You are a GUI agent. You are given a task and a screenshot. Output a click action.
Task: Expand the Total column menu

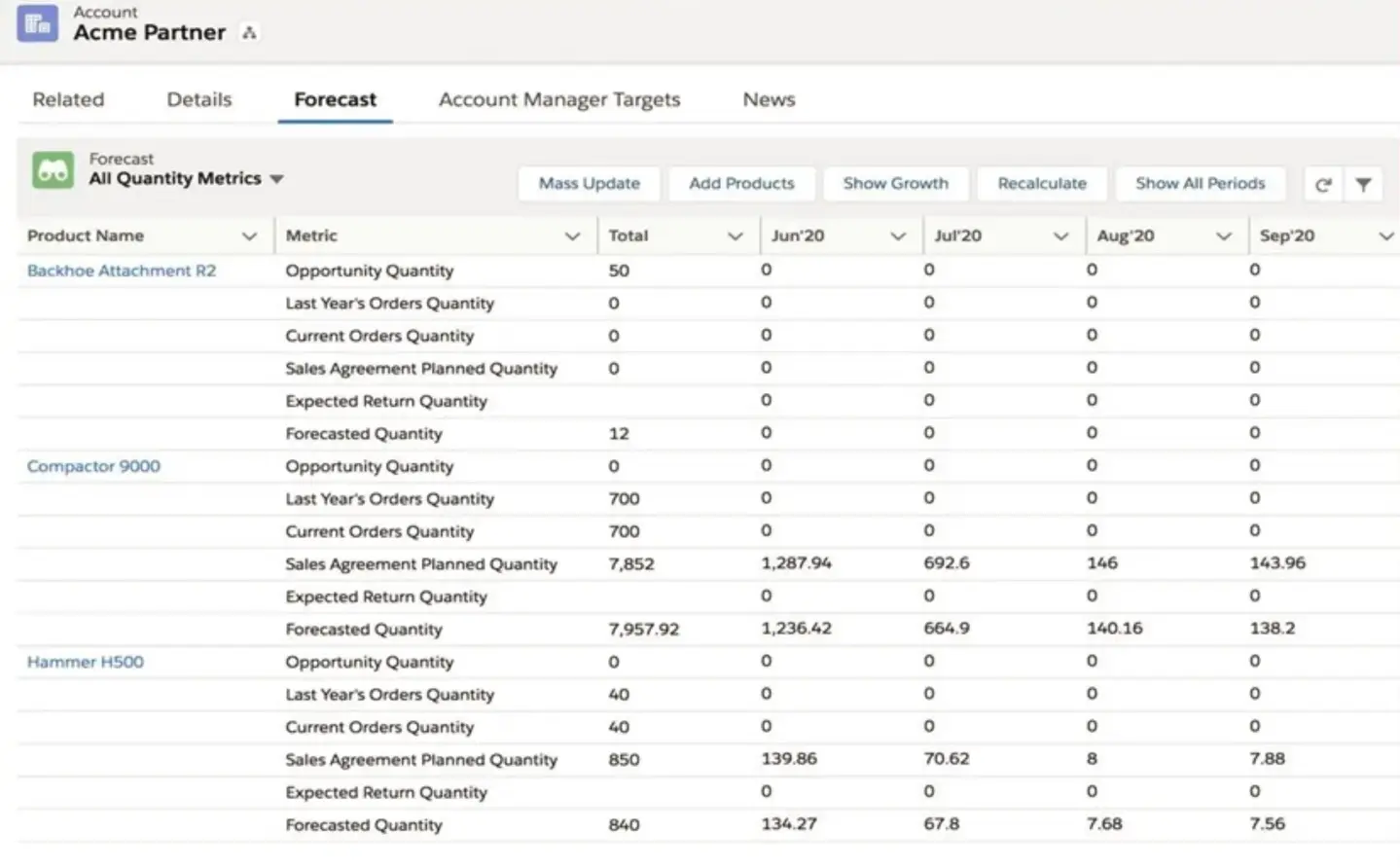735,235
